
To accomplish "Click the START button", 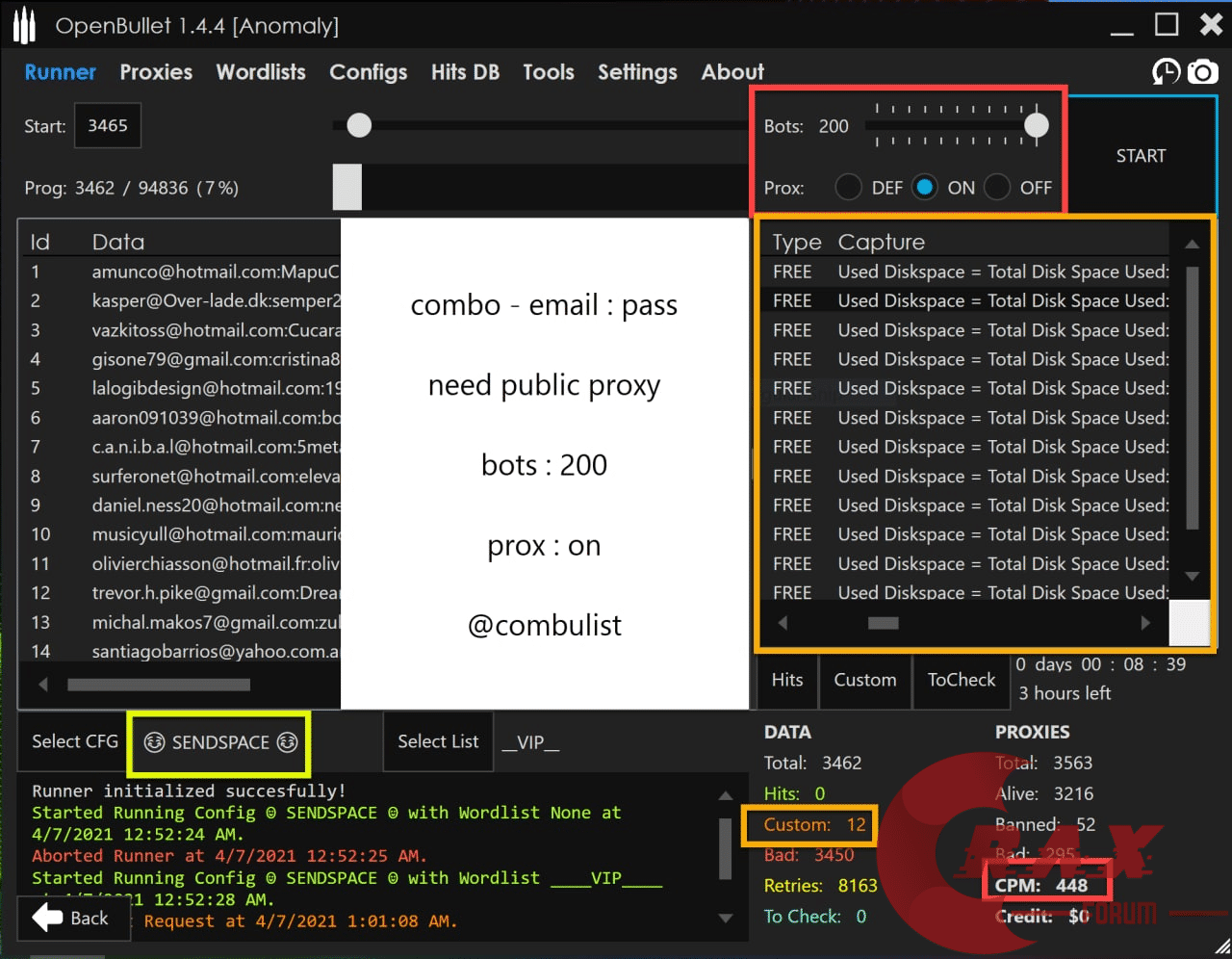I will (1141, 155).
